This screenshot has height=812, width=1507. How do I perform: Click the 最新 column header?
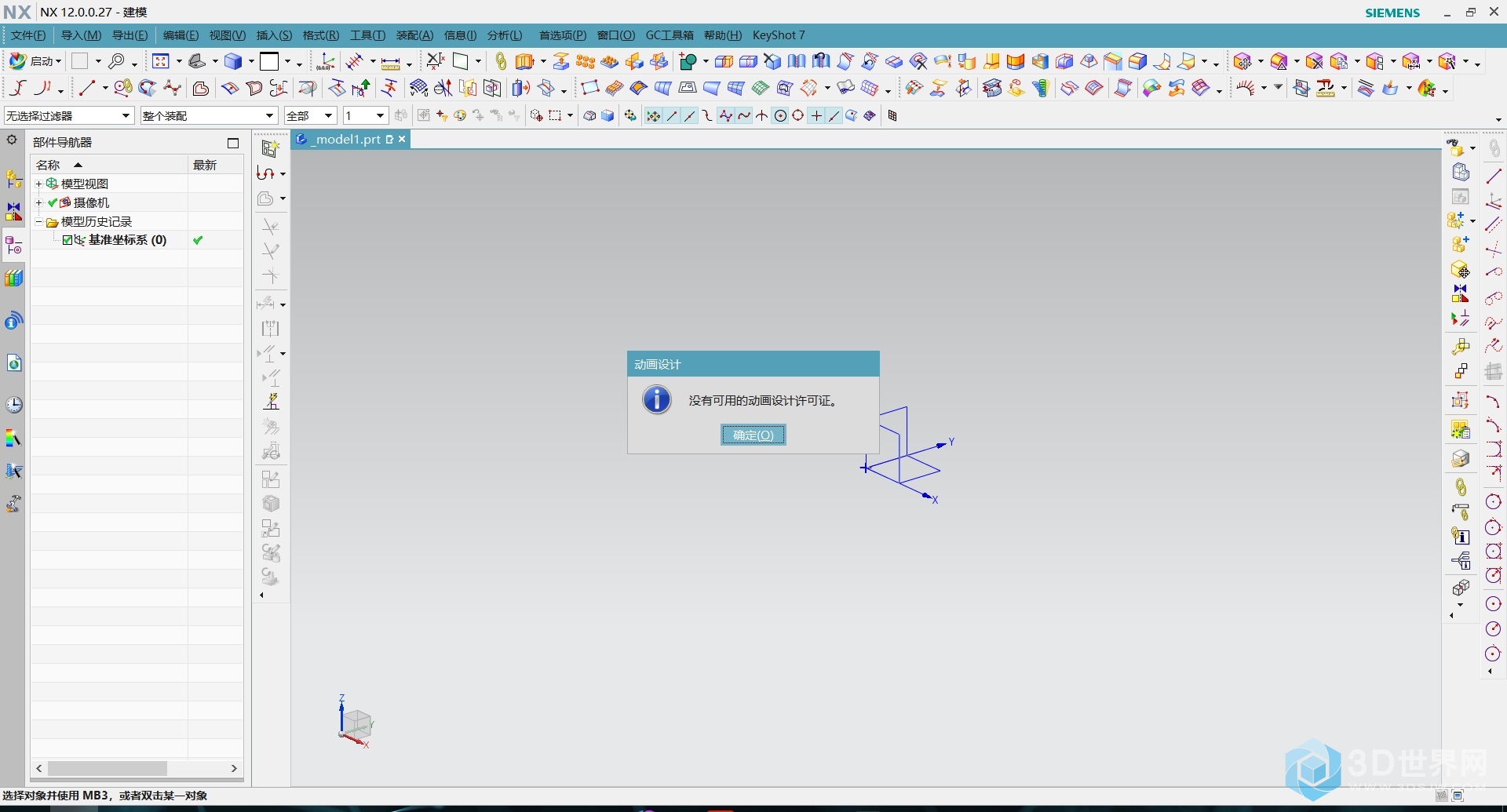click(x=215, y=165)
